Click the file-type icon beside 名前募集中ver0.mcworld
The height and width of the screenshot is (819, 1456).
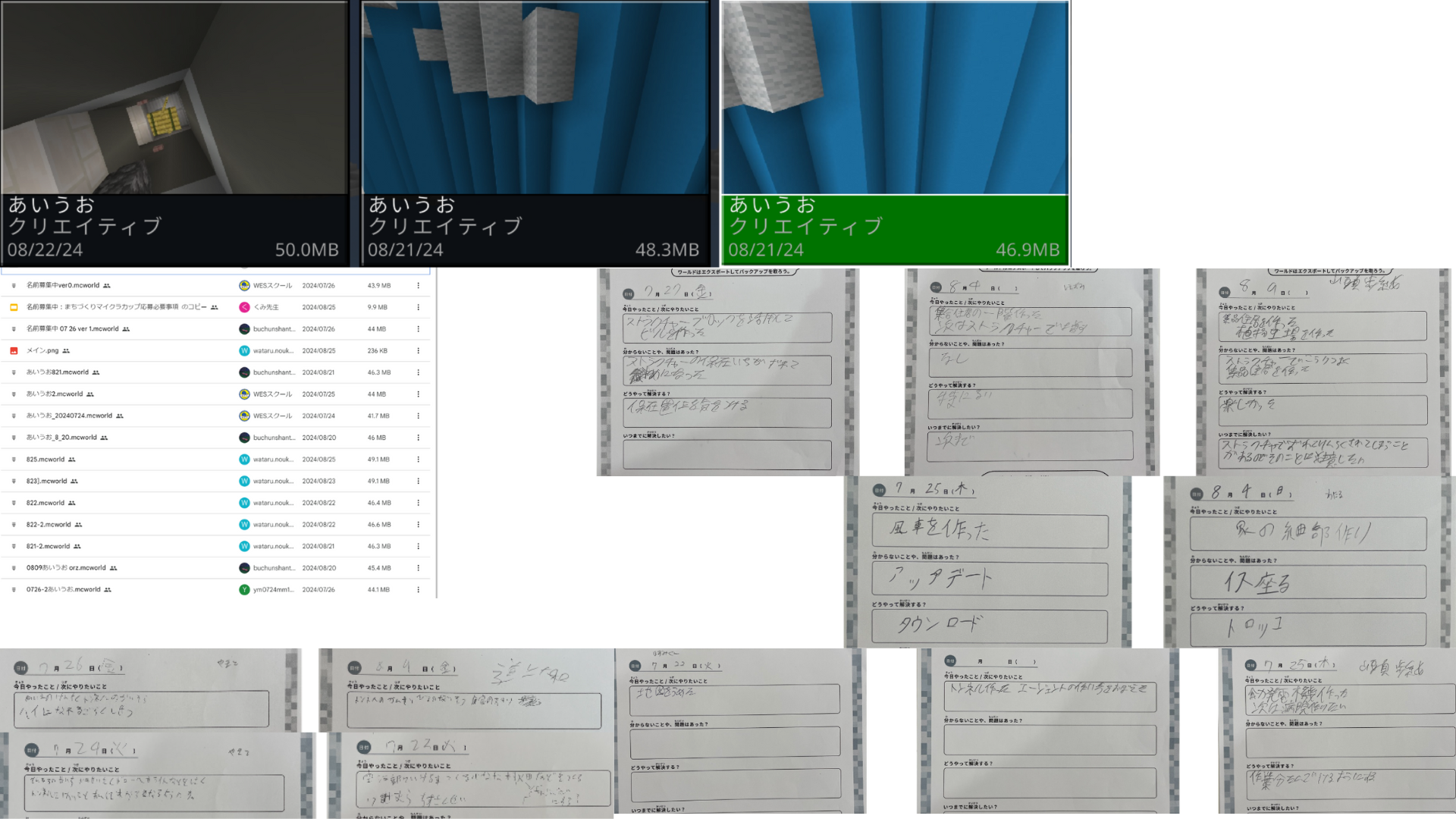click(14, 286)
